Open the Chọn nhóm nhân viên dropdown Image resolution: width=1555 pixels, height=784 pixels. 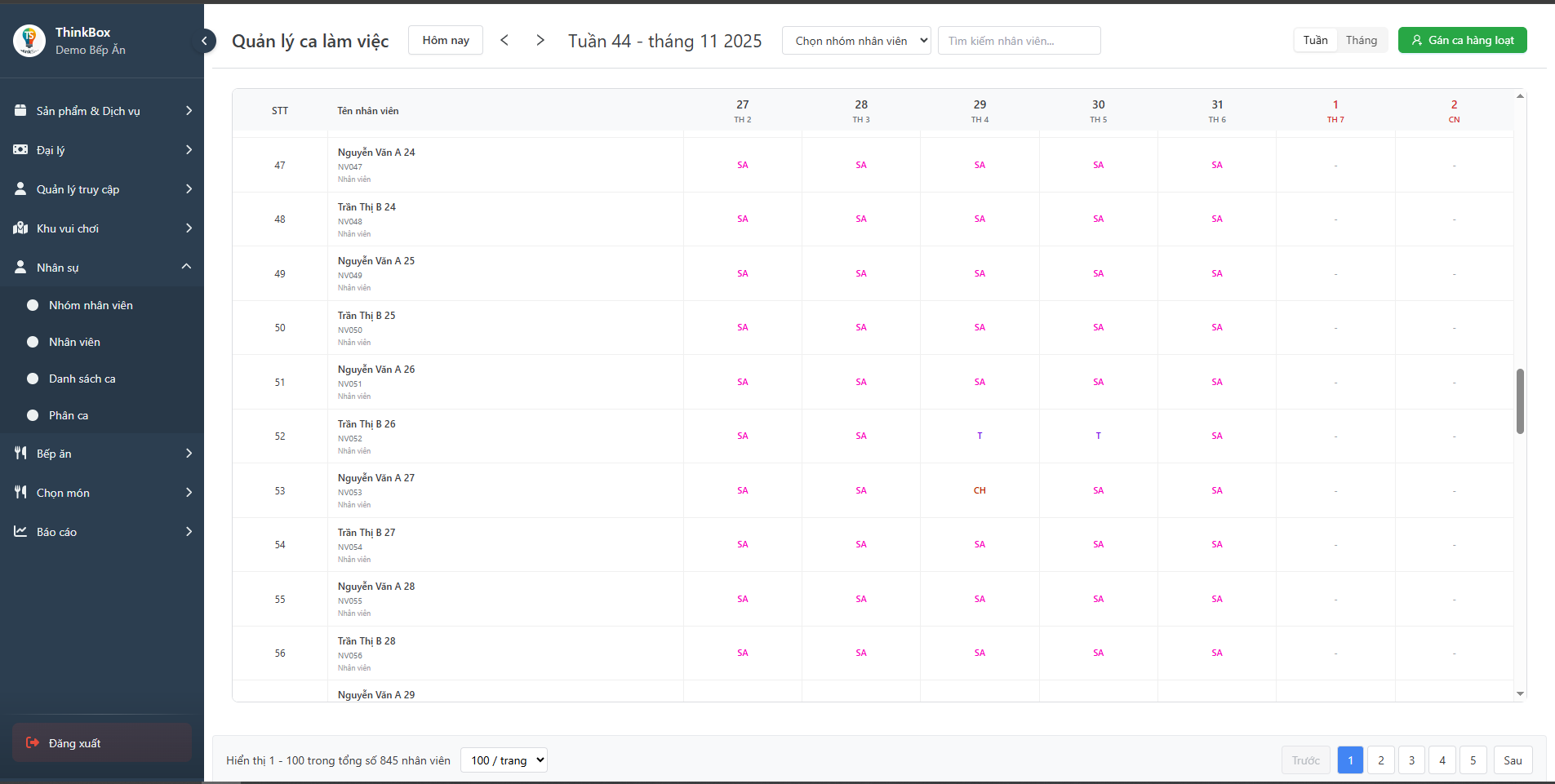(x=856, y=41)
